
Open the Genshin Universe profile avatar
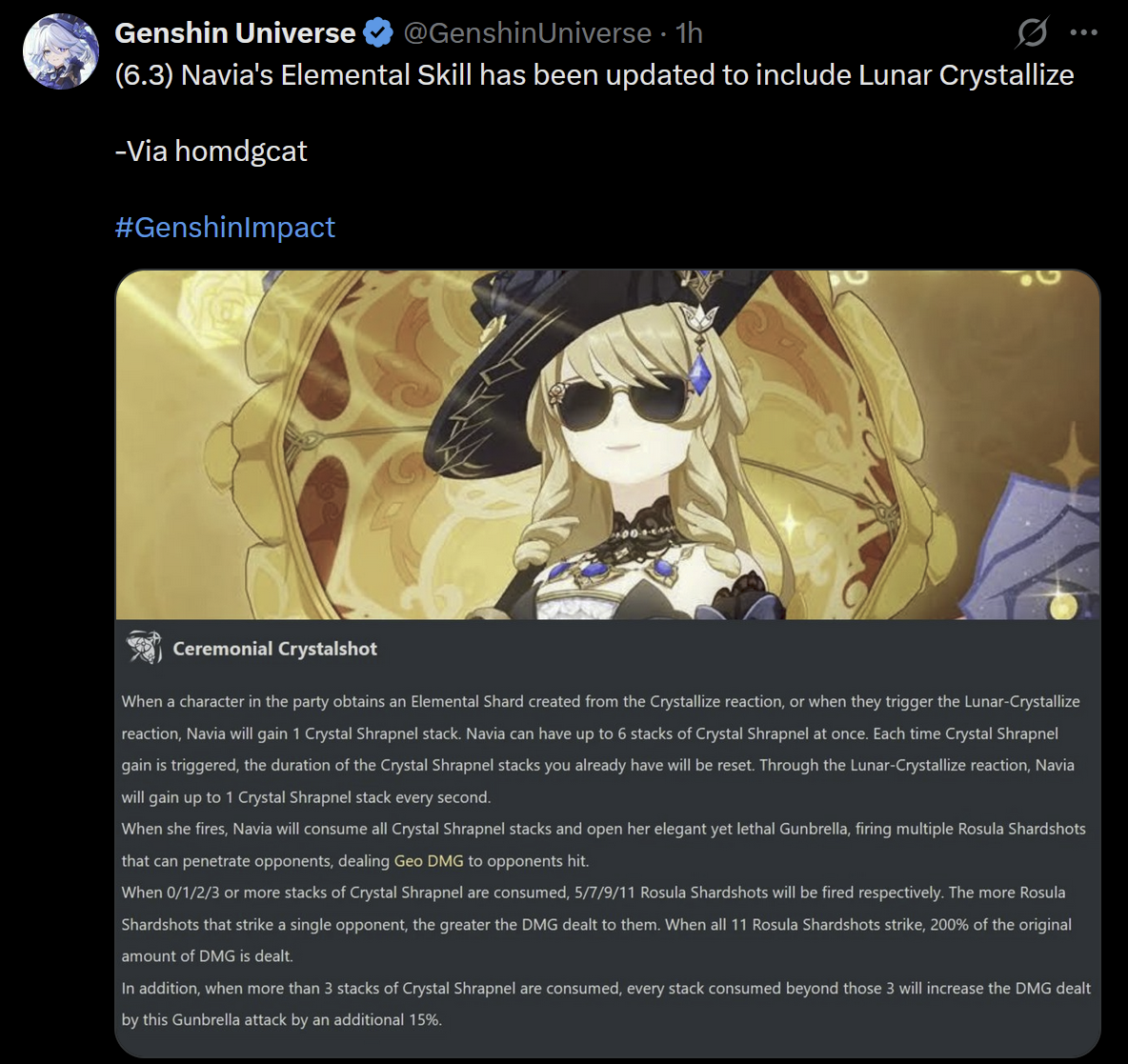[x=60, y=51]
